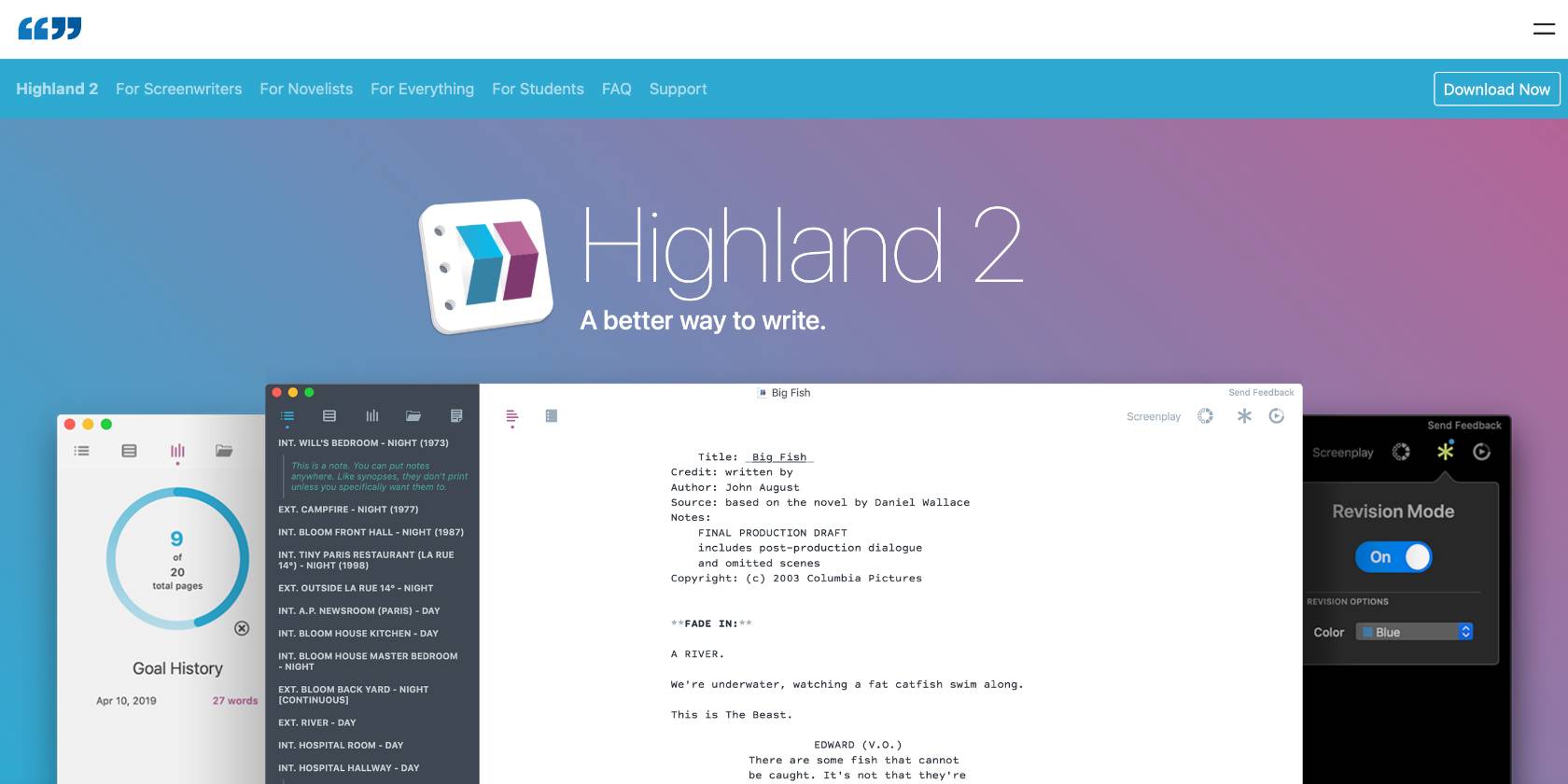The image size is (1568, 784).
Task: Open the Support nav link
Action: tap(679, 90)
